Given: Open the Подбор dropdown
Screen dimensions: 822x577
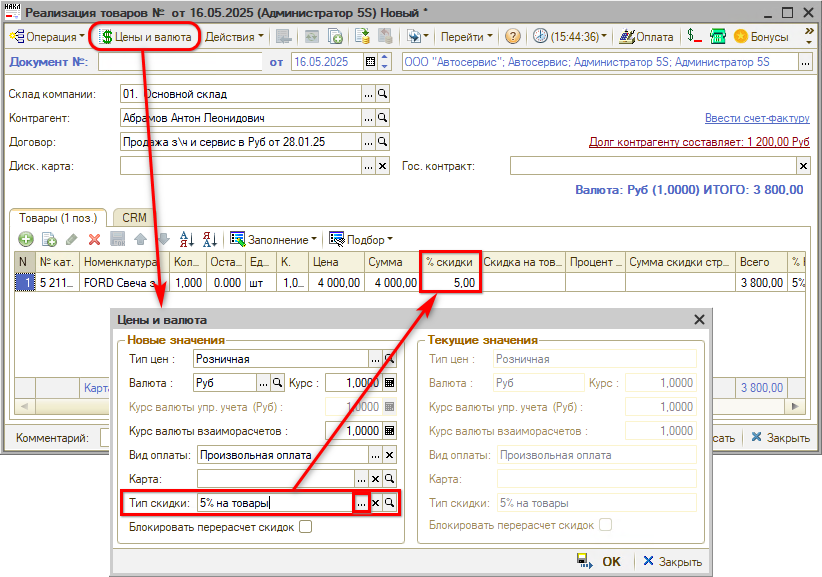Looking at the screenshot, I should click(361, 239).
